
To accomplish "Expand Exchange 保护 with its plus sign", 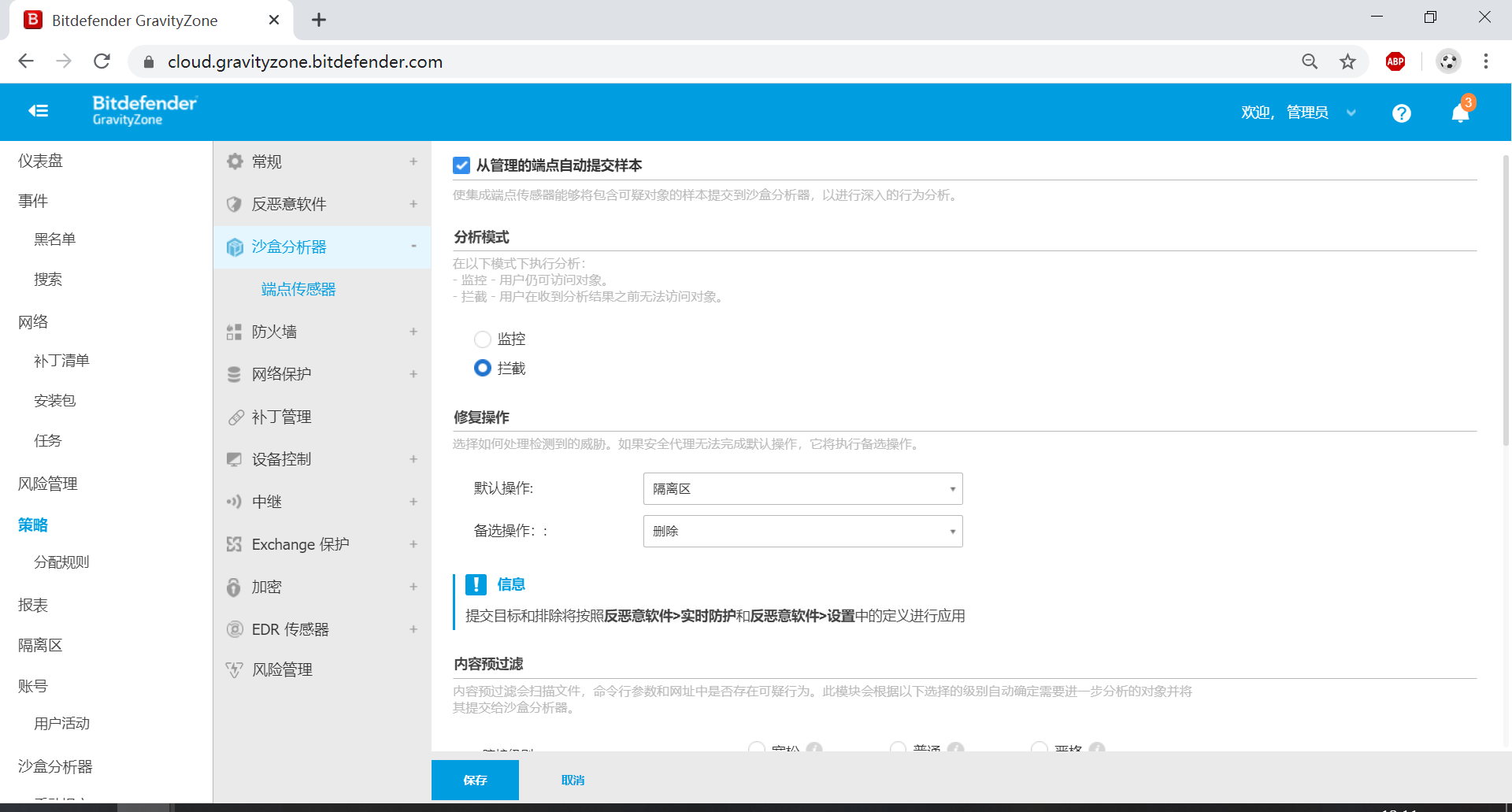I will 413,544.
